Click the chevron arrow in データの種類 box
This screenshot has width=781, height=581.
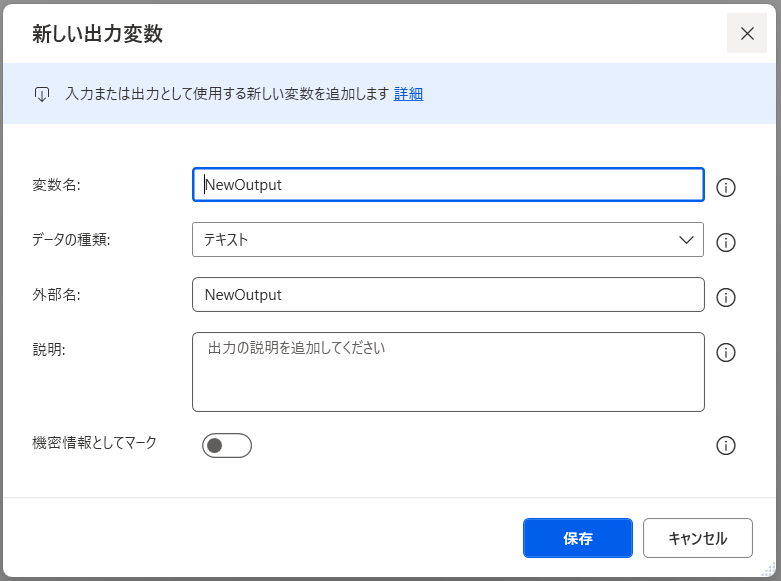pyautogui.click(x=686, y=240)
